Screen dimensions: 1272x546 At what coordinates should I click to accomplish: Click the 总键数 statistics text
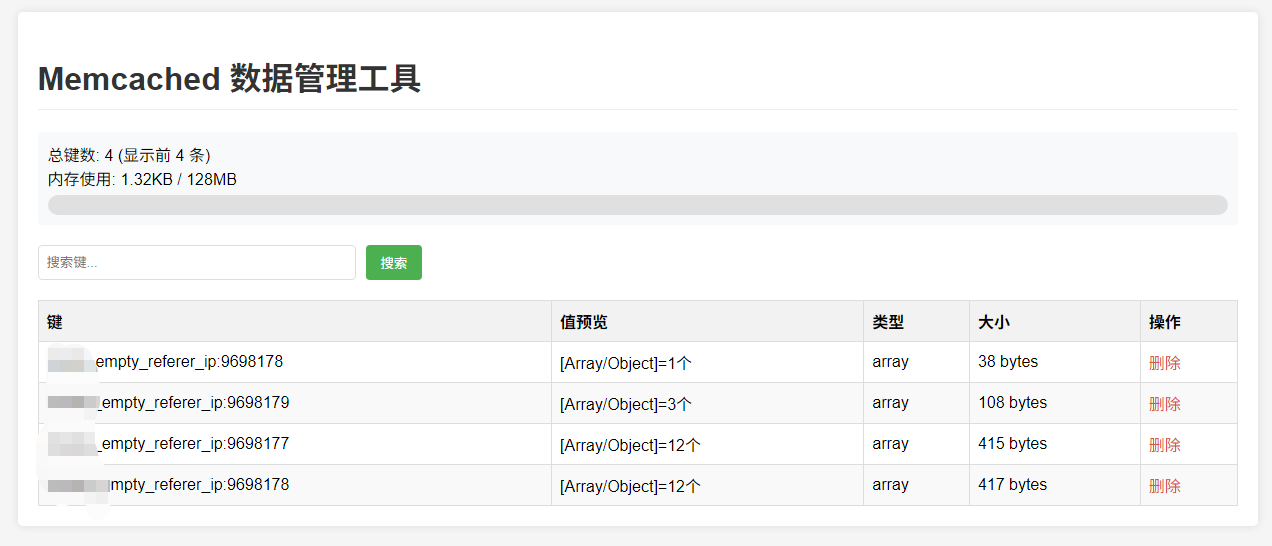tap(129, 155)
